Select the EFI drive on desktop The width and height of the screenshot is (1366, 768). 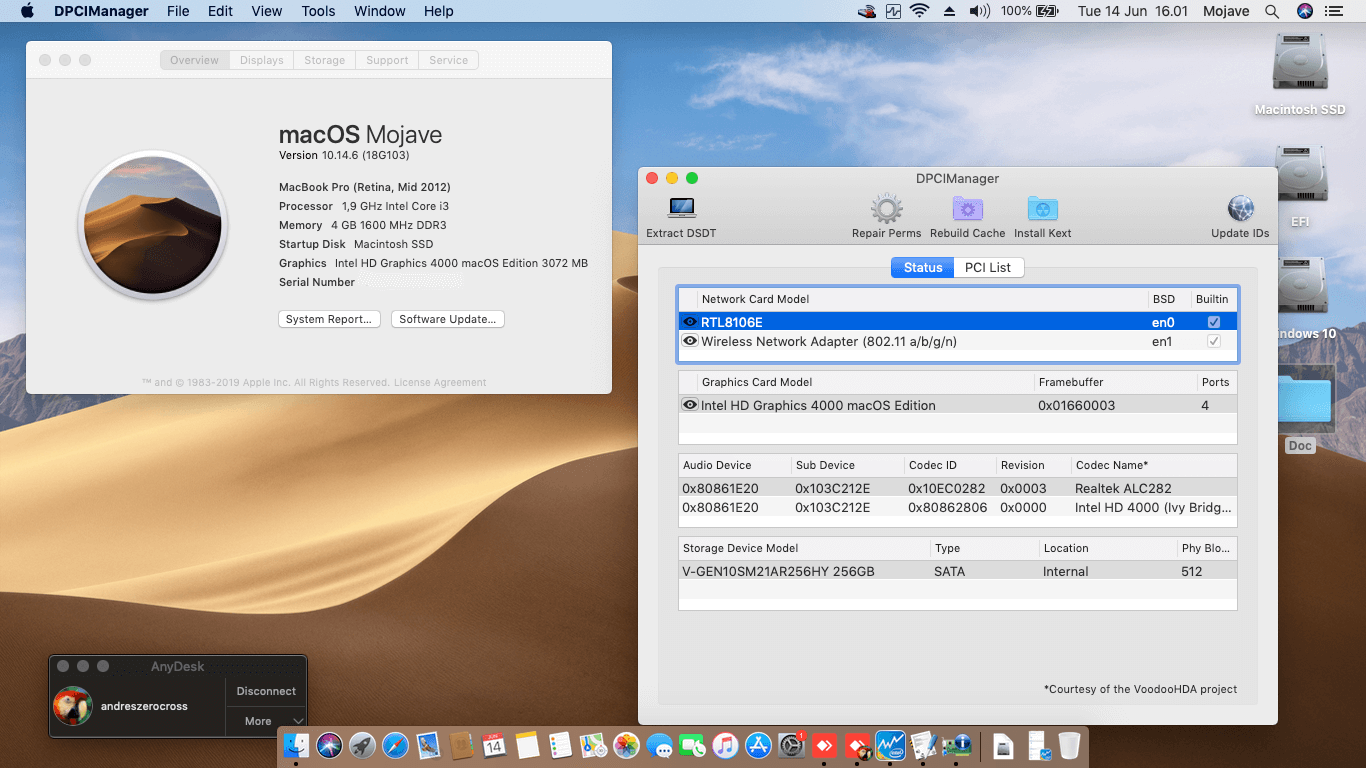click(1300, 185)
